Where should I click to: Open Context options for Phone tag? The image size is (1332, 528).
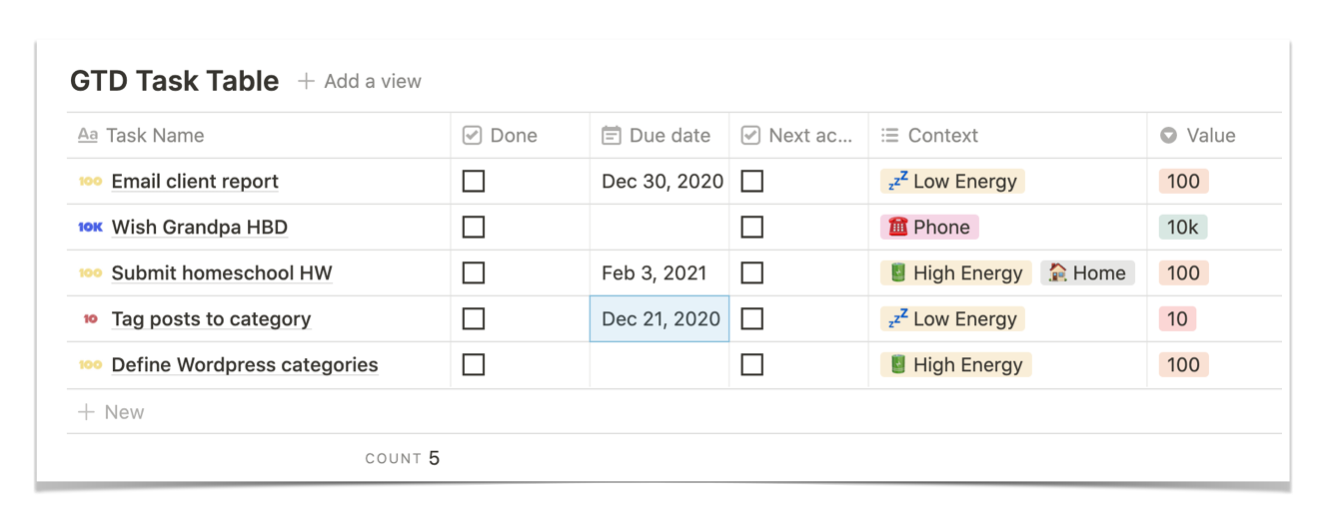[929, 227]
